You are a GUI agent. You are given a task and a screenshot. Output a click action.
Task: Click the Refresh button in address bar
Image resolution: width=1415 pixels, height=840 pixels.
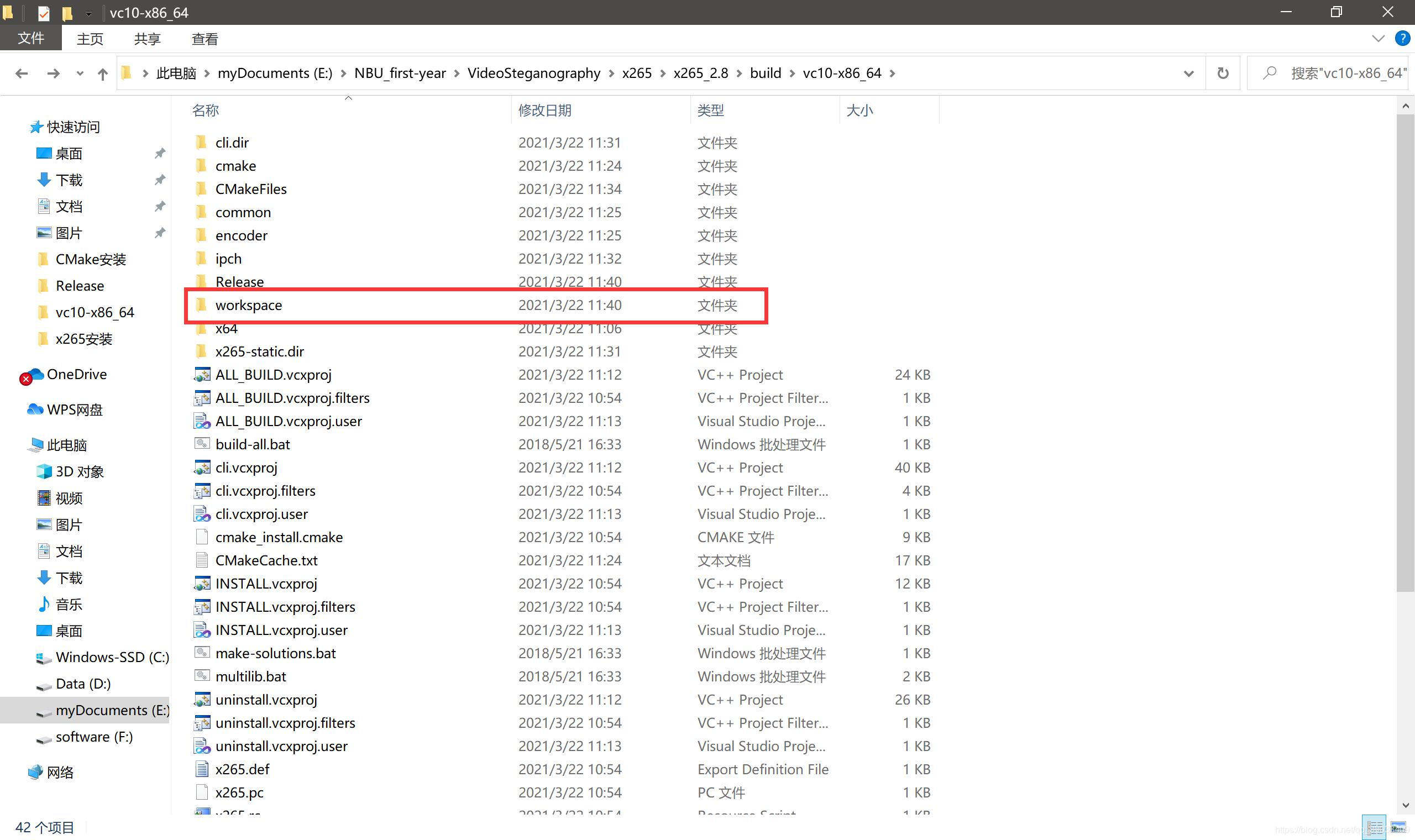click(x=1223, y=73)
